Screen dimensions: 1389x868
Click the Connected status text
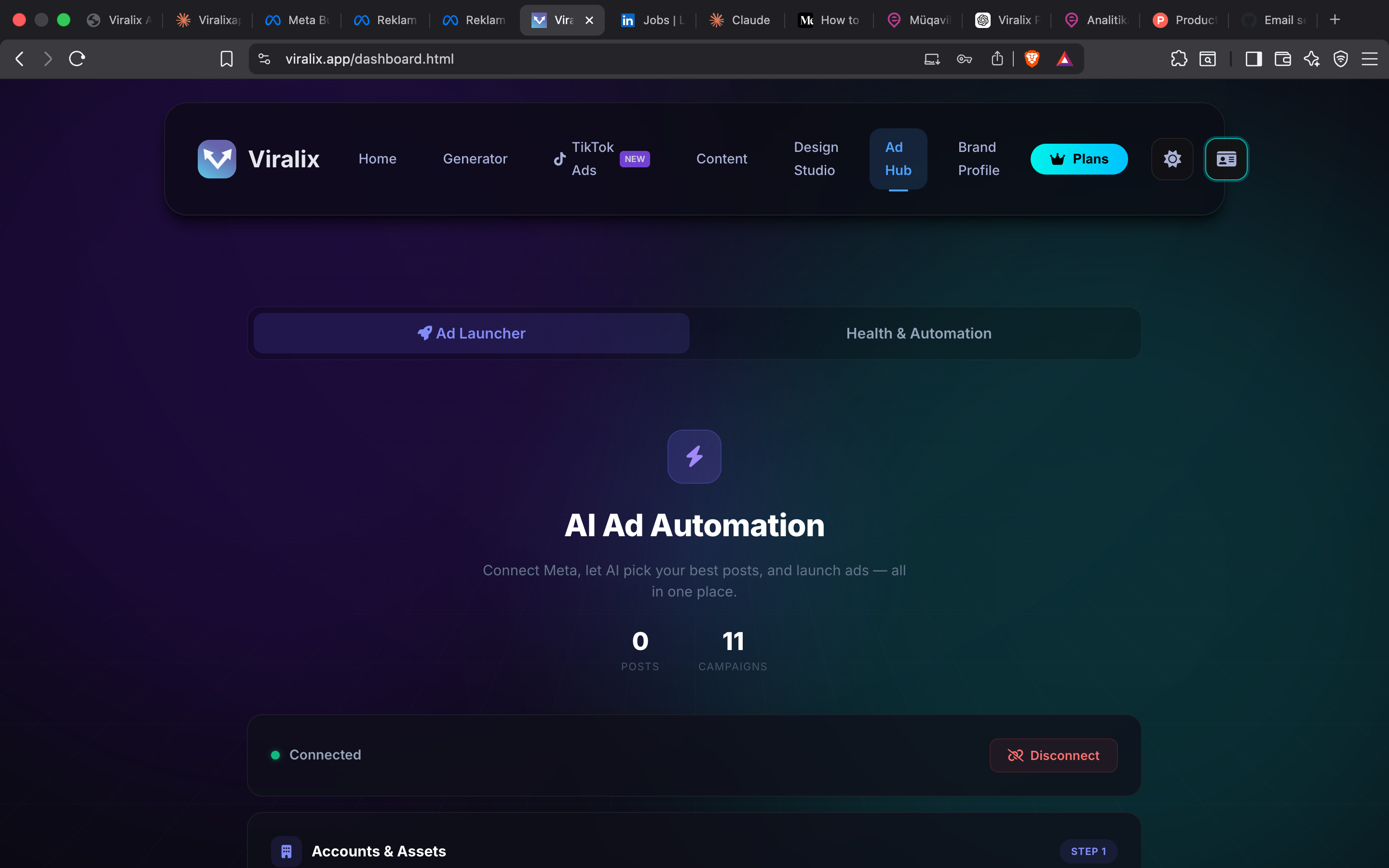click(x=325, y=755)
